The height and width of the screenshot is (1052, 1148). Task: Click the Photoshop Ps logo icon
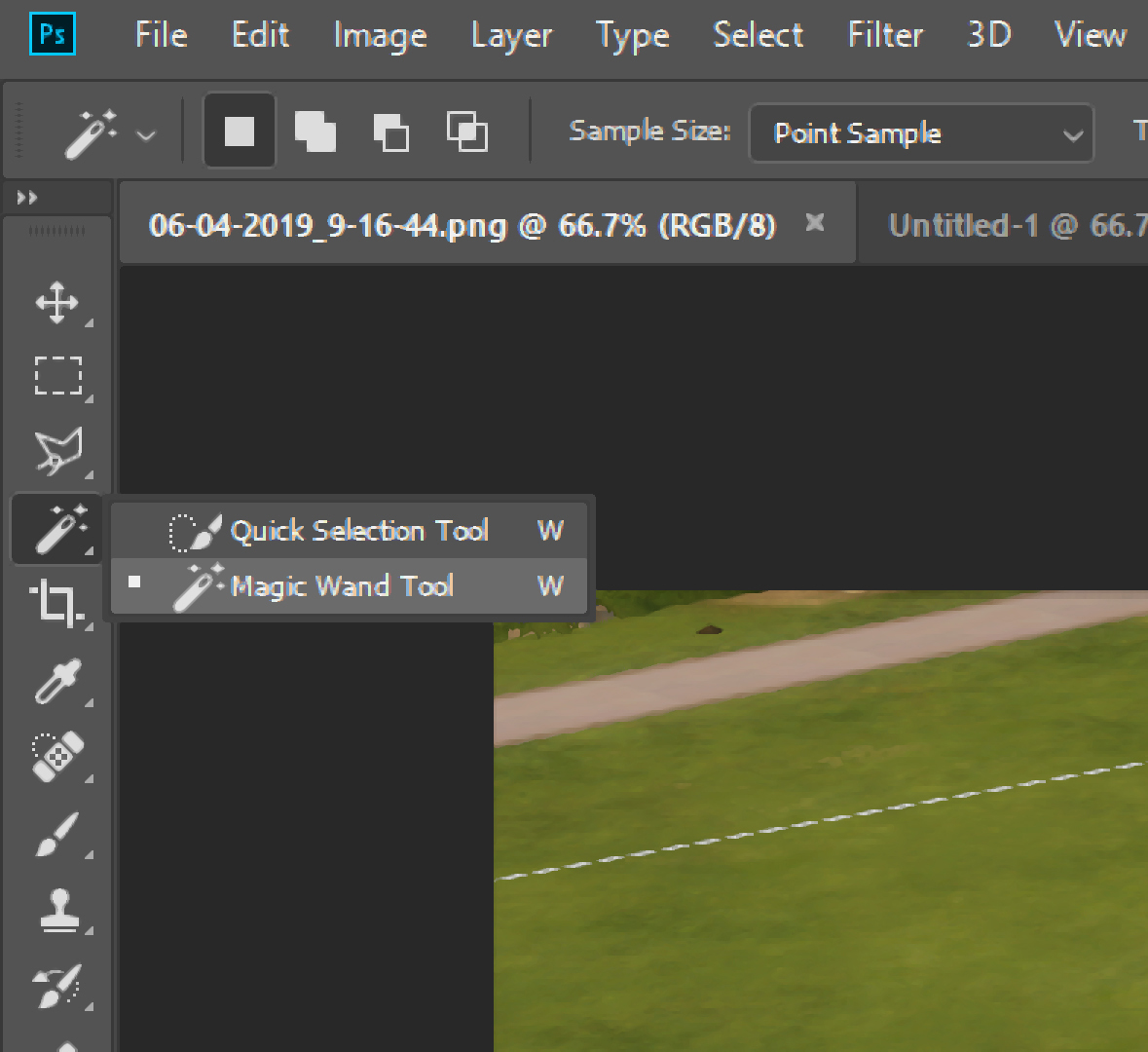[53, 34]
